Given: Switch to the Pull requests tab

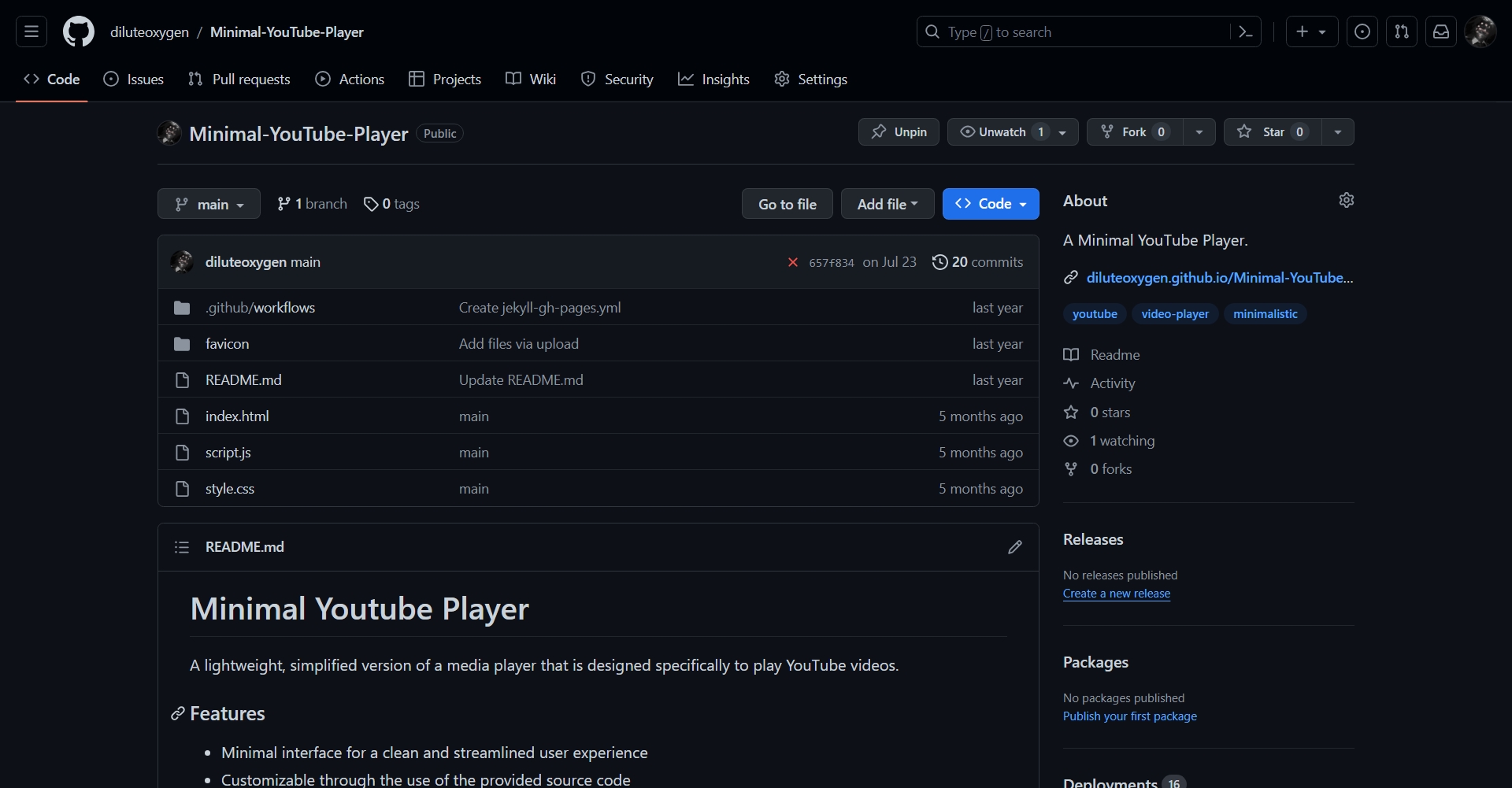Looking at the screenshot, I should [239, 79].
